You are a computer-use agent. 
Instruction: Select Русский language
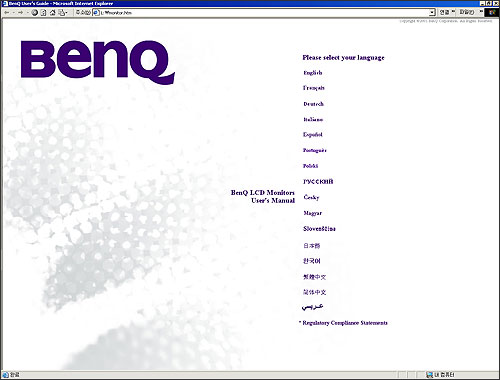click(x=318, y=181)
